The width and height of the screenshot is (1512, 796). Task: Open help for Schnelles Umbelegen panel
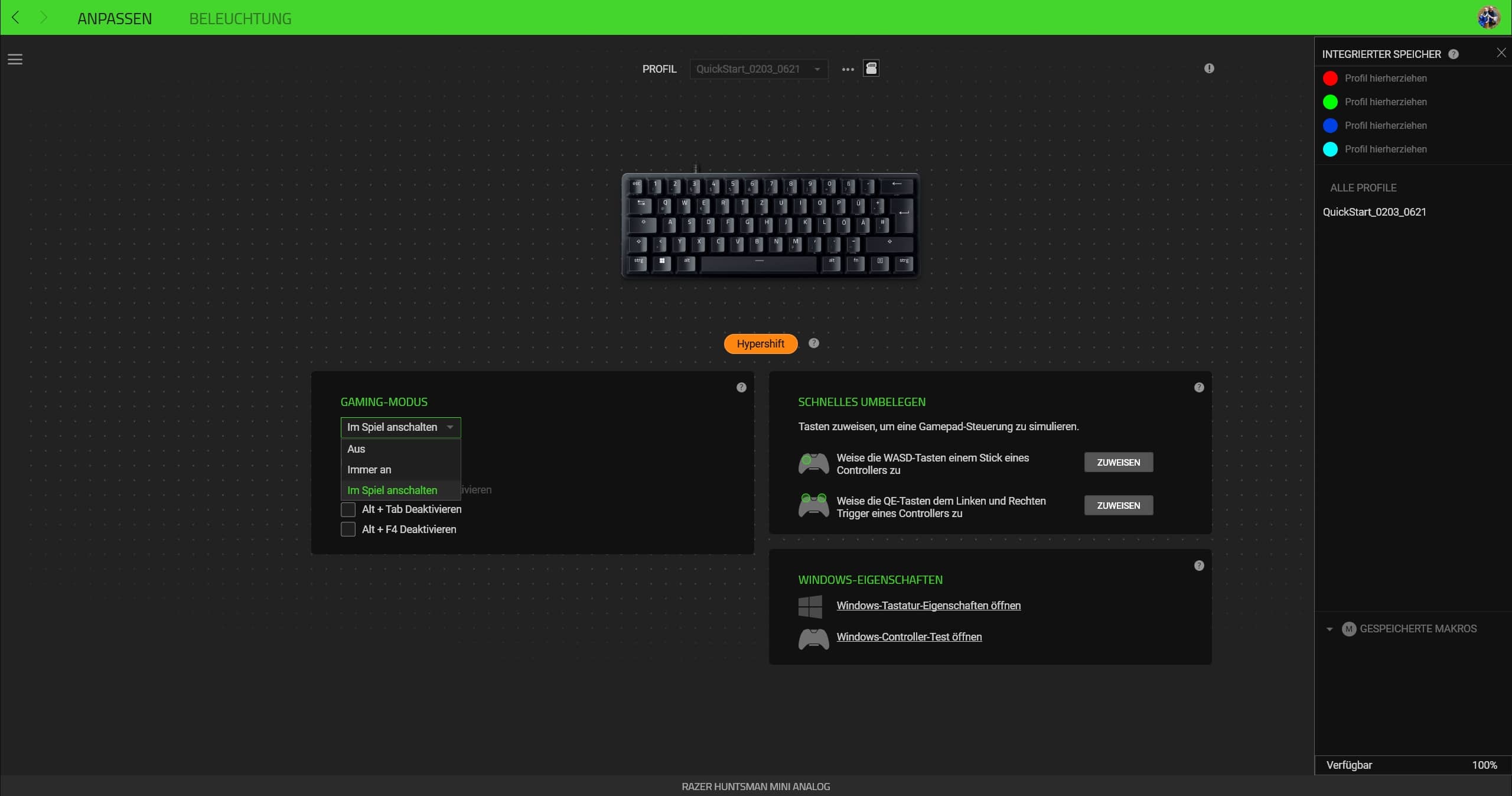click(1199, 388)
